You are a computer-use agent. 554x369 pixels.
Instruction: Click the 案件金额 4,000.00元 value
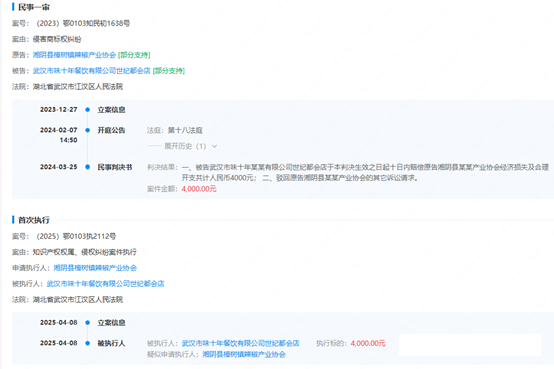click(x=199, y=189)
